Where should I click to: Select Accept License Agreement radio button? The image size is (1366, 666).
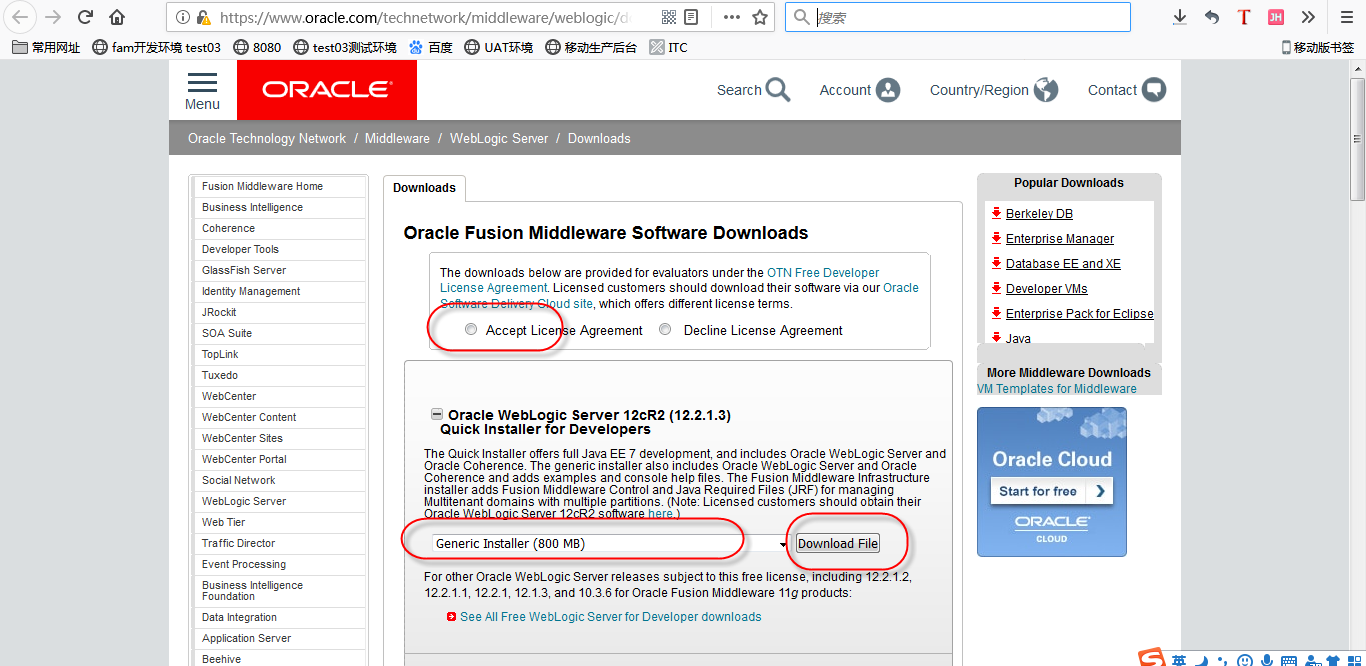471,330
